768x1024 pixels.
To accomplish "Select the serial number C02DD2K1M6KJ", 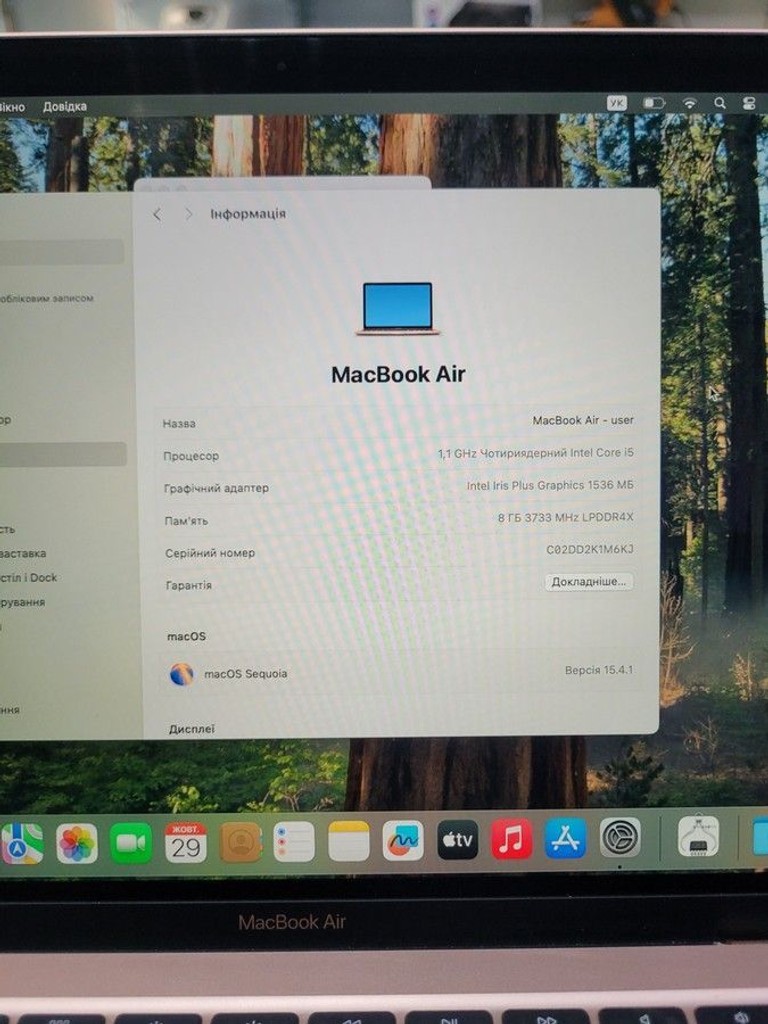I will [x=590, y=549].
